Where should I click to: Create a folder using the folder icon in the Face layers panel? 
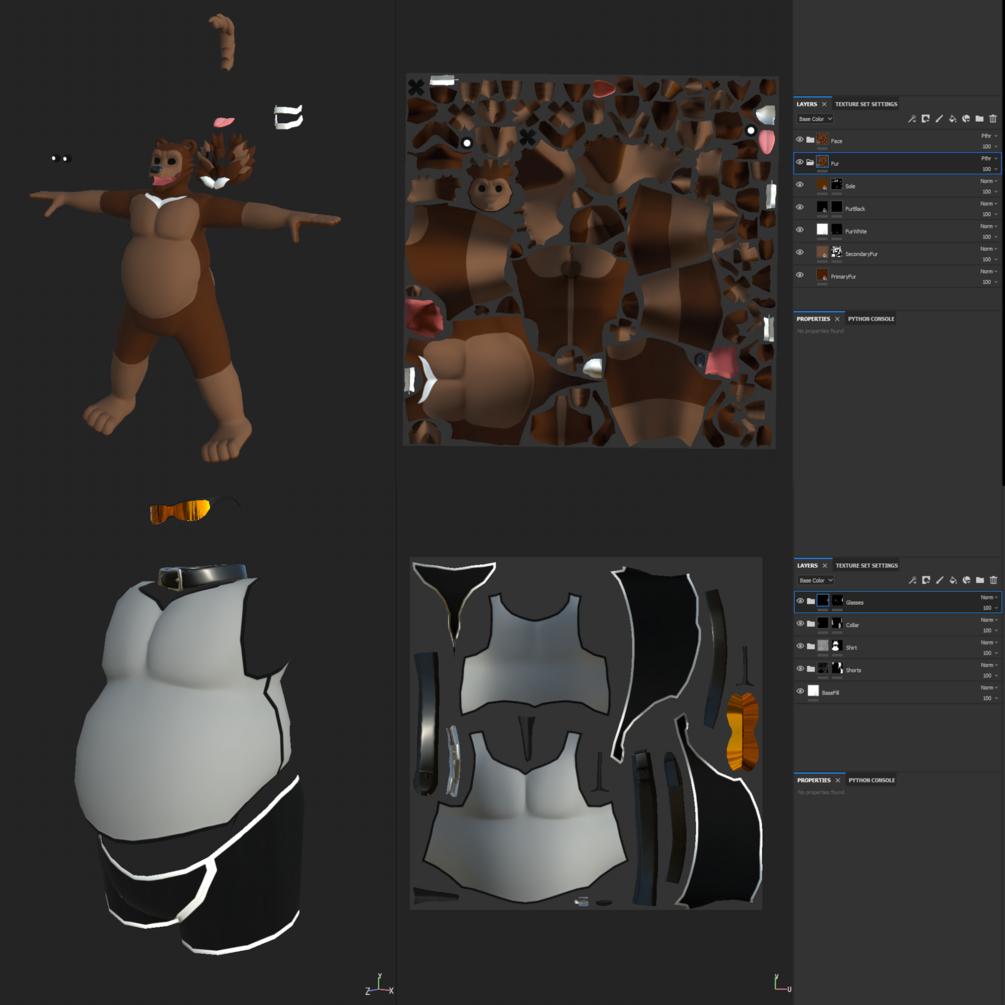click(979, 119)
